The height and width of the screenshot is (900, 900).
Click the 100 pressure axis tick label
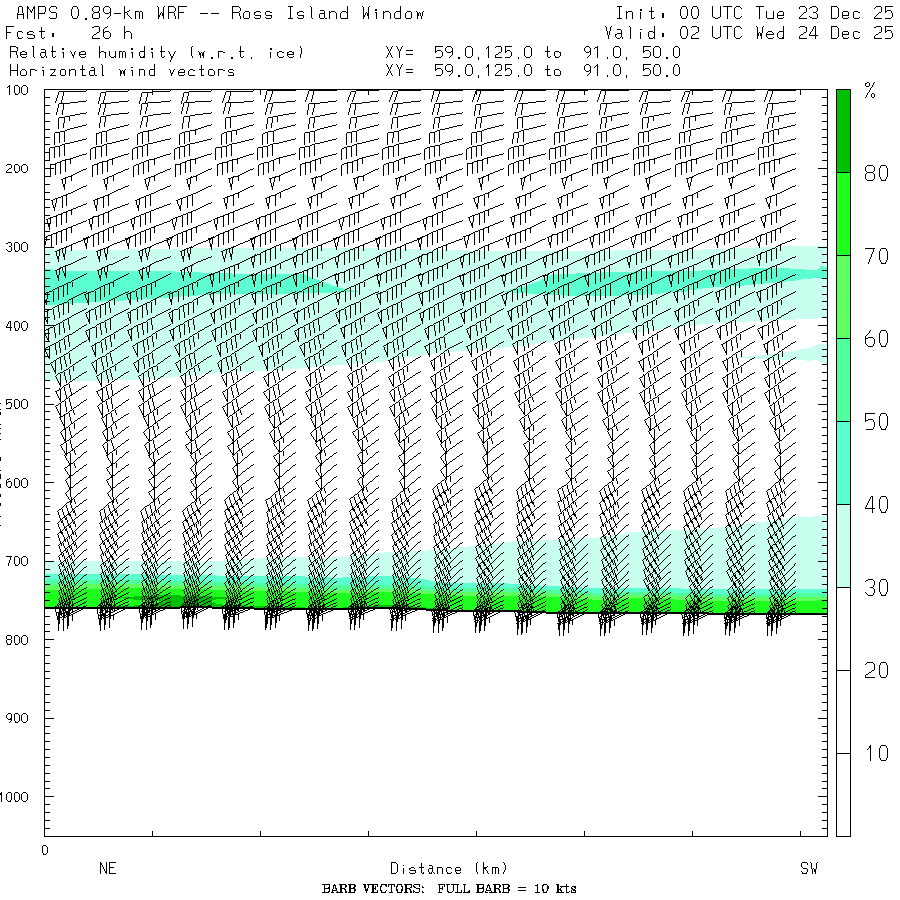pyautogui.click(x=21, y=91)
